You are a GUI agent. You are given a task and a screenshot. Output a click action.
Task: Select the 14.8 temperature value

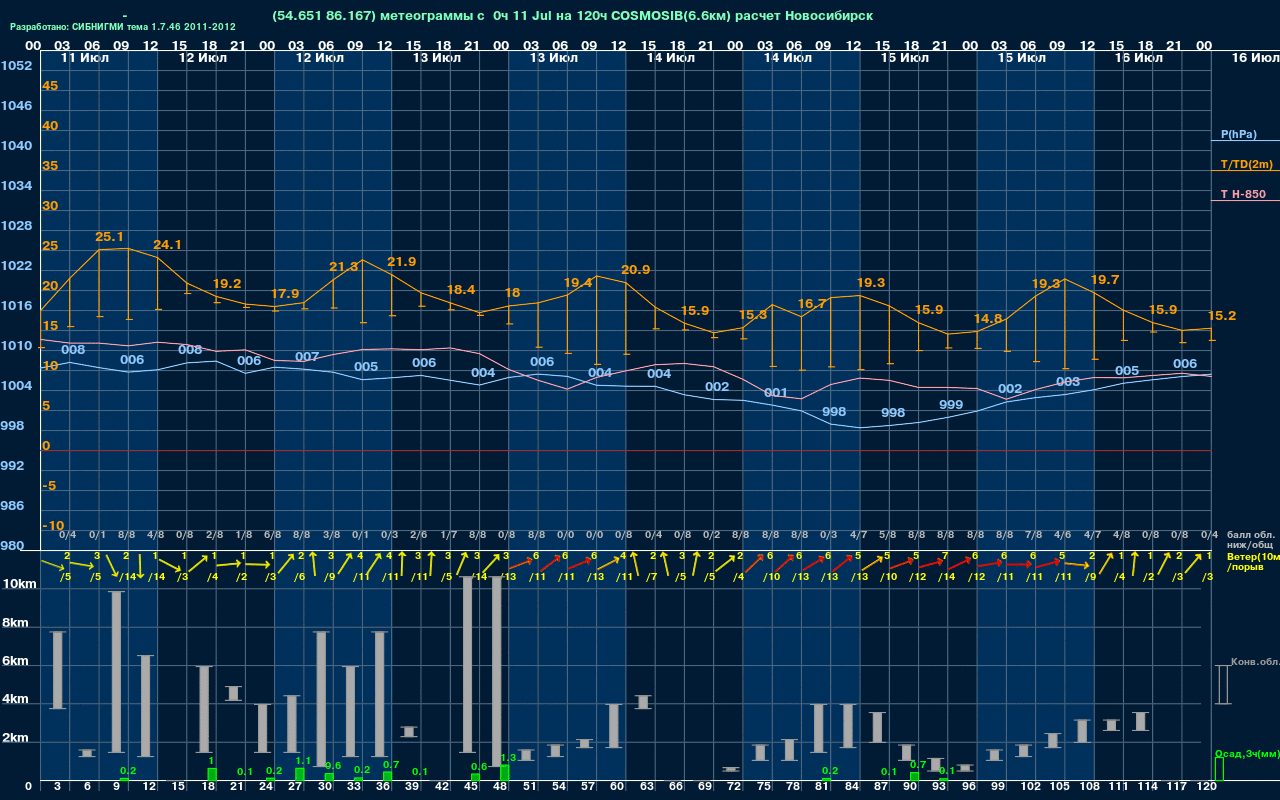coord(987,319)
